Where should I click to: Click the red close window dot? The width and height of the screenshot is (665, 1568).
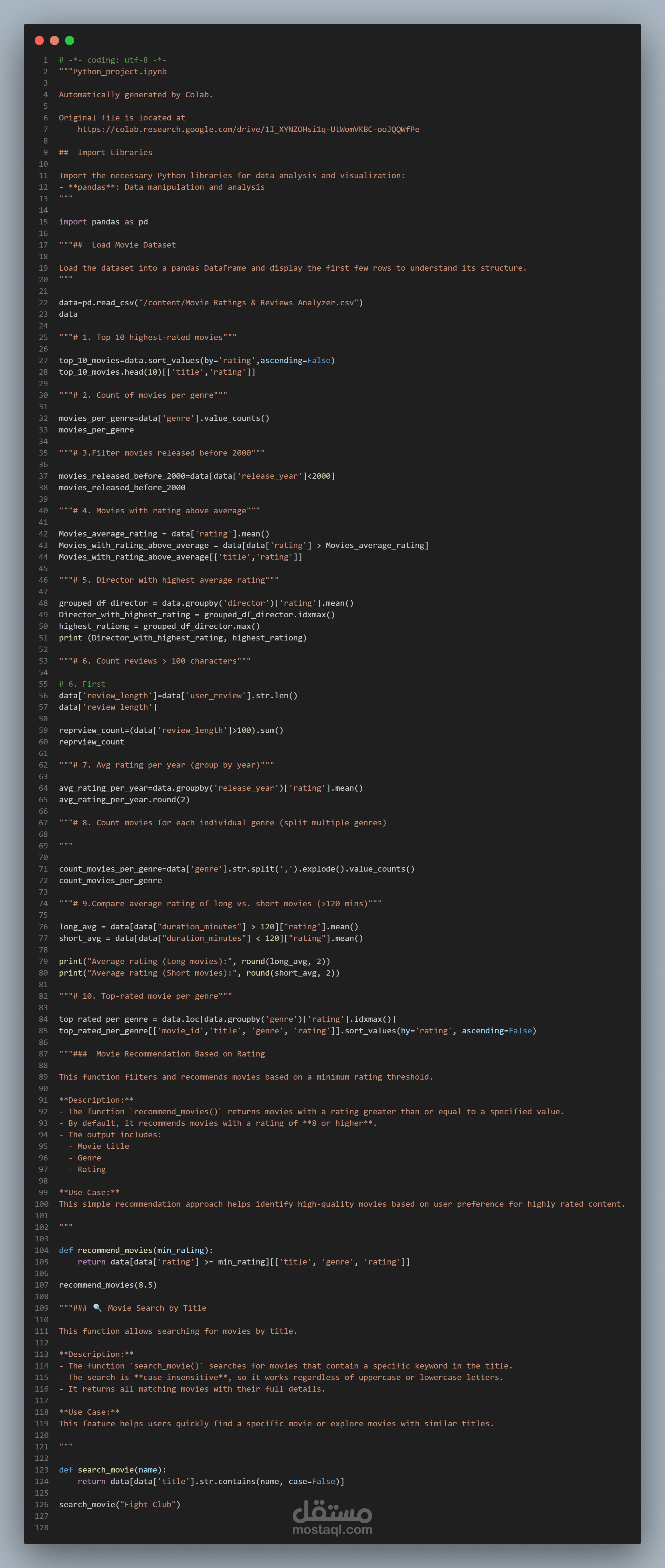(x=39, y=40)
